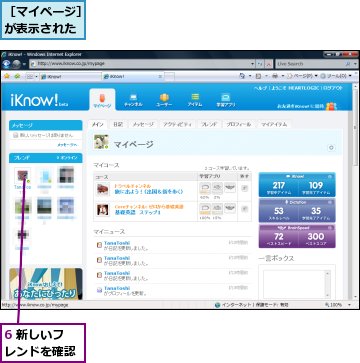Viewport: 360px width, 363px height.
Task: Switch to the フレンド tab
Action: [x=209, y=124]
